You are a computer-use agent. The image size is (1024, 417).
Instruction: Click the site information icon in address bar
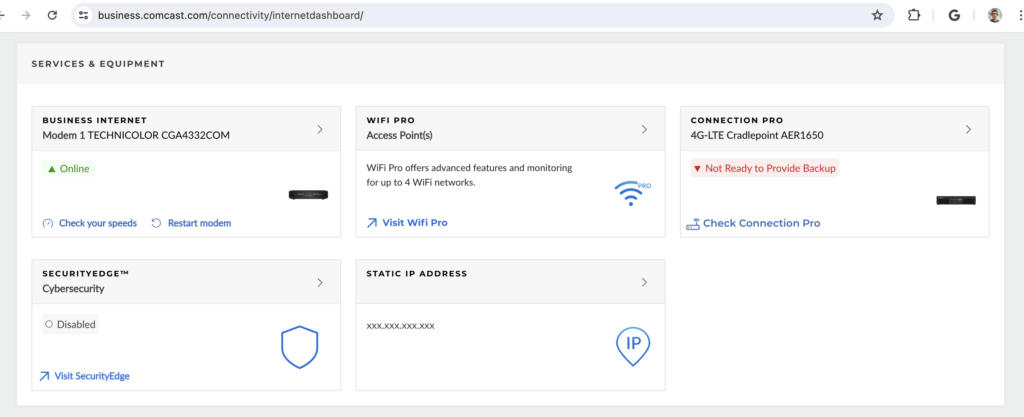83,15
